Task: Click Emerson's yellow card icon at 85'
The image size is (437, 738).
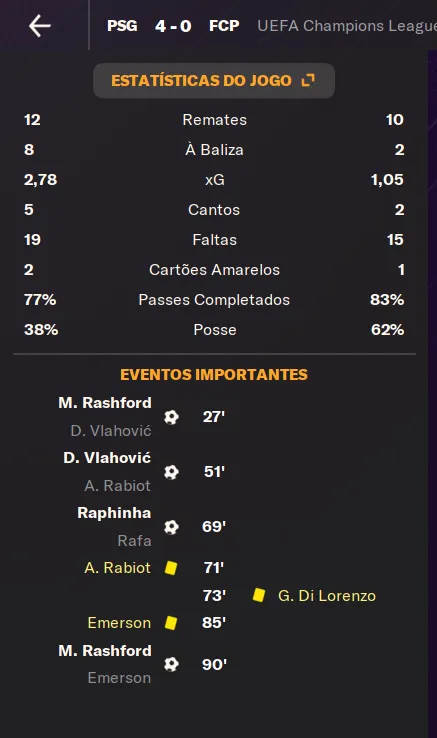Action: 171,623
